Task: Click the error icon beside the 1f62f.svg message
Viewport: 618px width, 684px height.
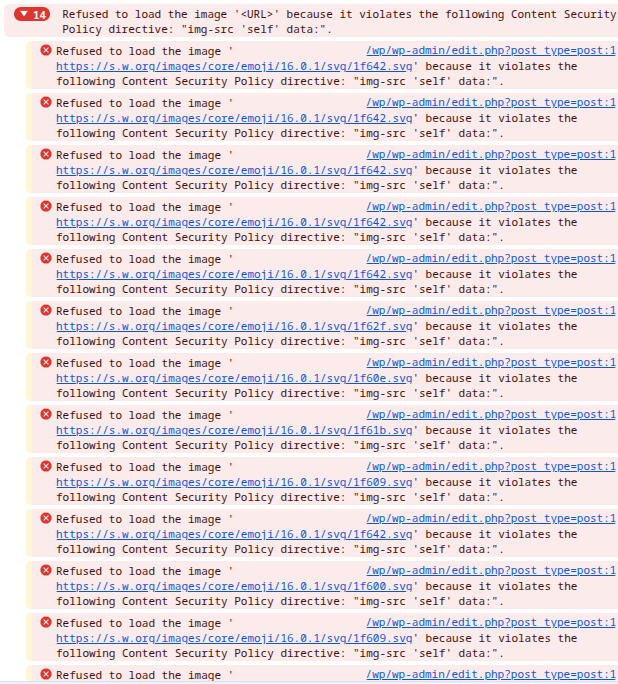Action: [x=46, y=310]
